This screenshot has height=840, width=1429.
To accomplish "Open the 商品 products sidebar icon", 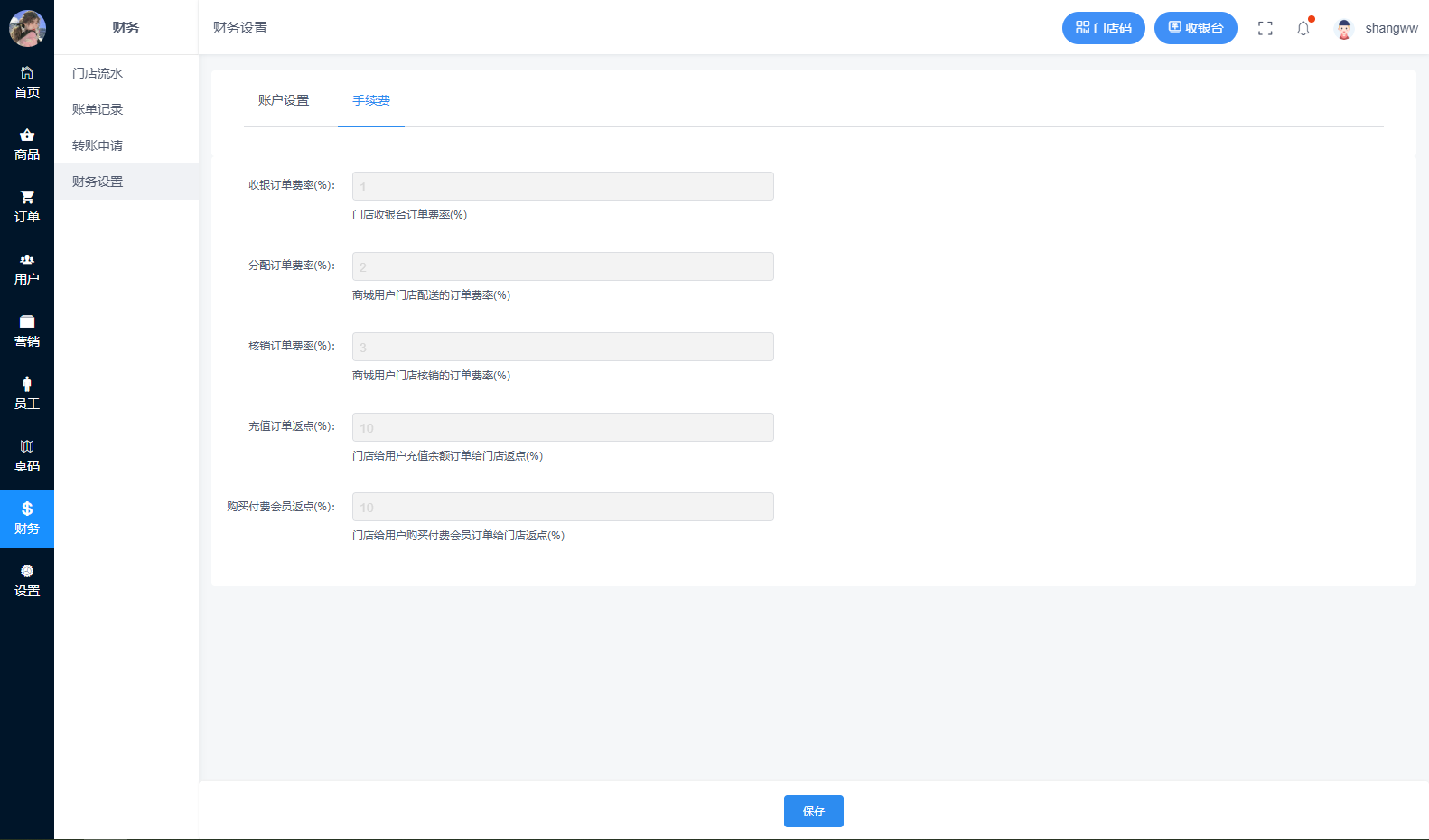I will 27,135.
